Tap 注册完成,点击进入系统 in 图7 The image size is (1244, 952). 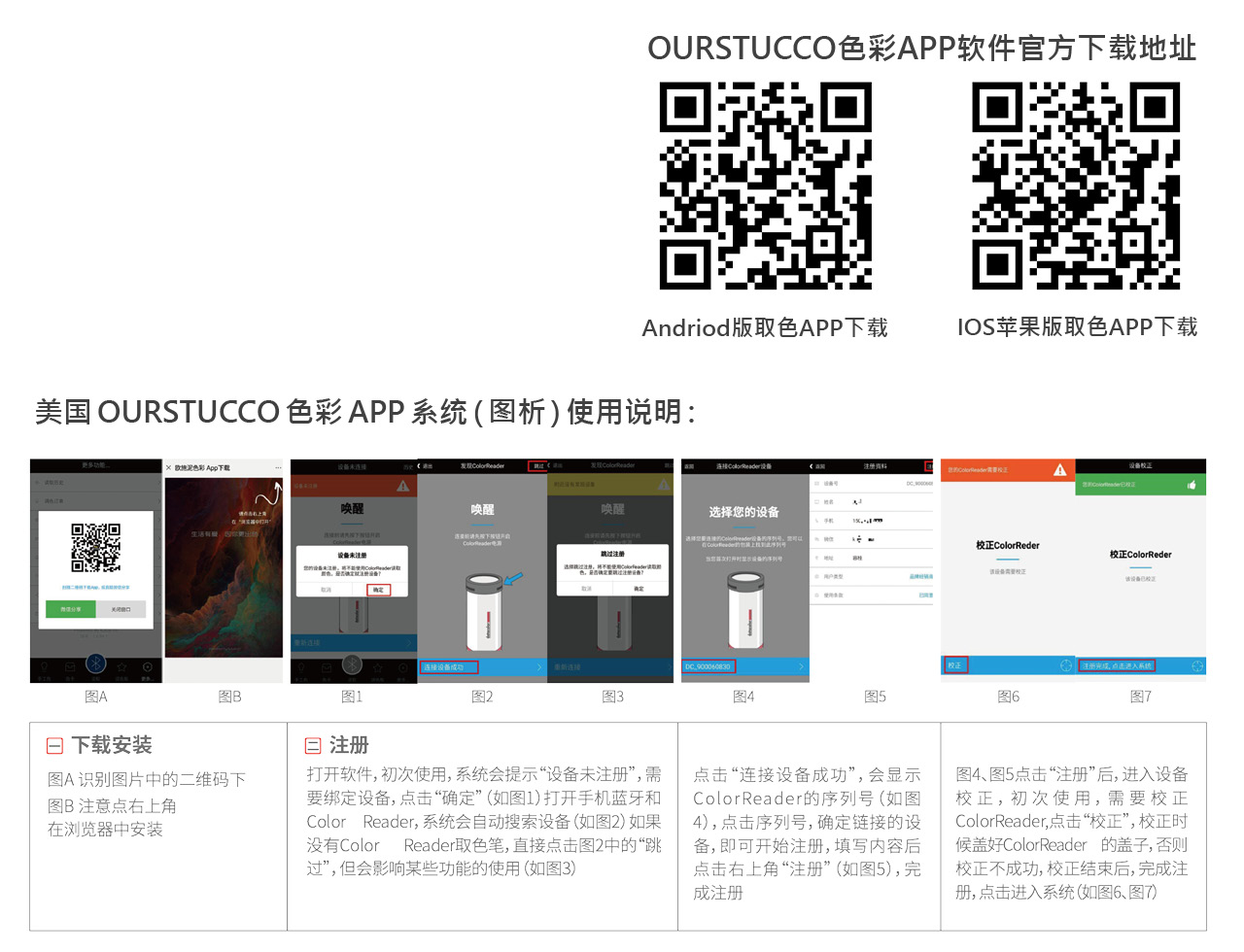point(1117,665)
